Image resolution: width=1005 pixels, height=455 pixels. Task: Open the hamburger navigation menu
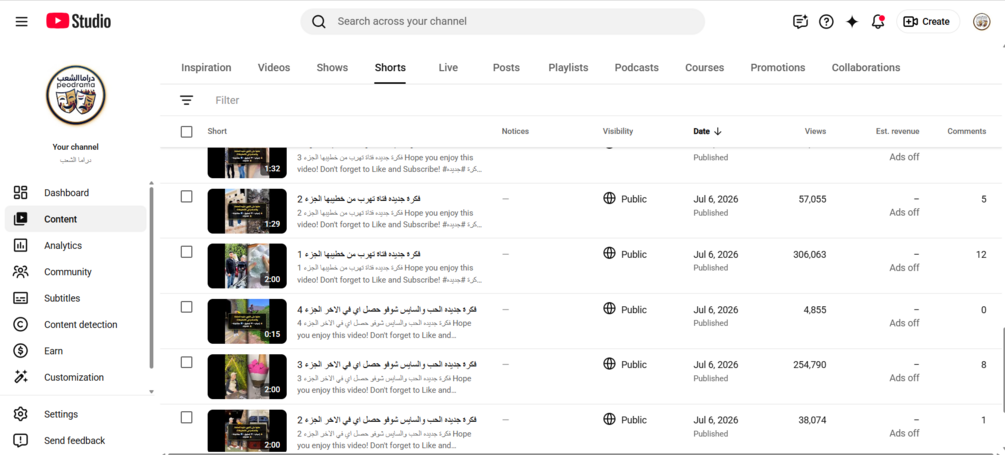[22, 22]
